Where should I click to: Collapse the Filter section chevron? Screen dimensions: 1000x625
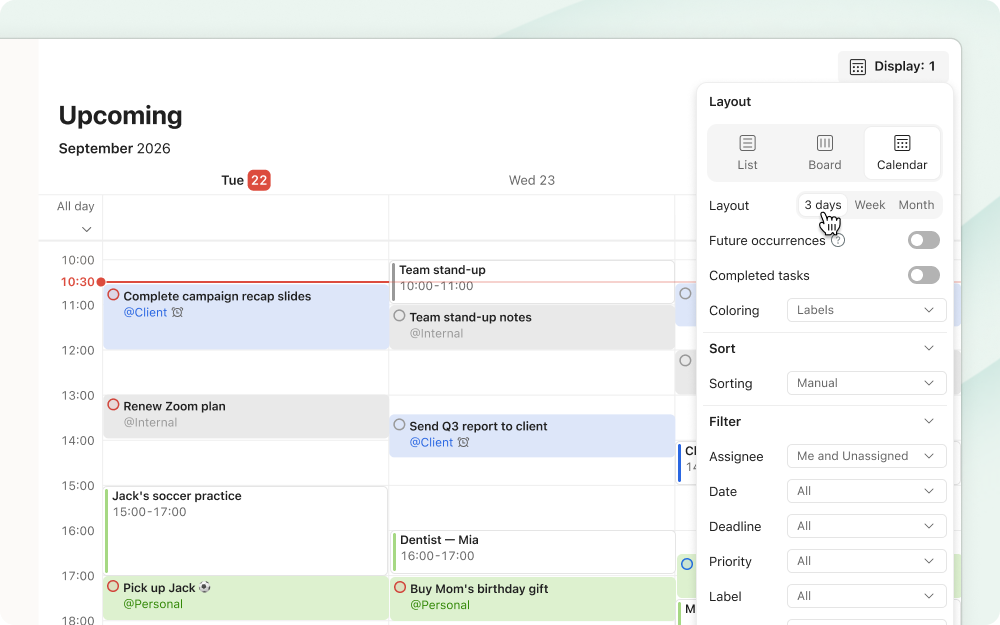(929, 422)
